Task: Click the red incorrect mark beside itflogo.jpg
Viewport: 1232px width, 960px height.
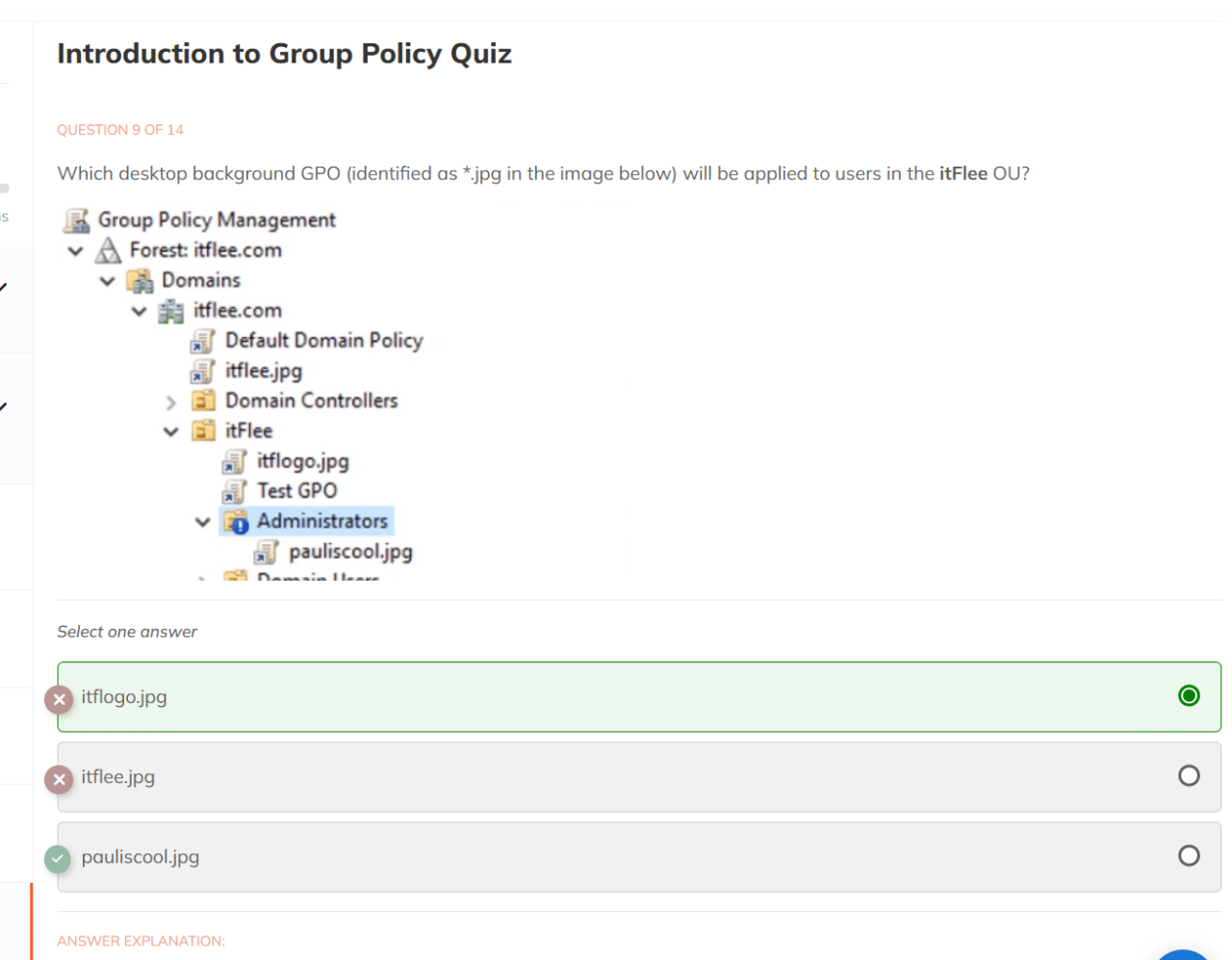Action: [x=59, y=699]
